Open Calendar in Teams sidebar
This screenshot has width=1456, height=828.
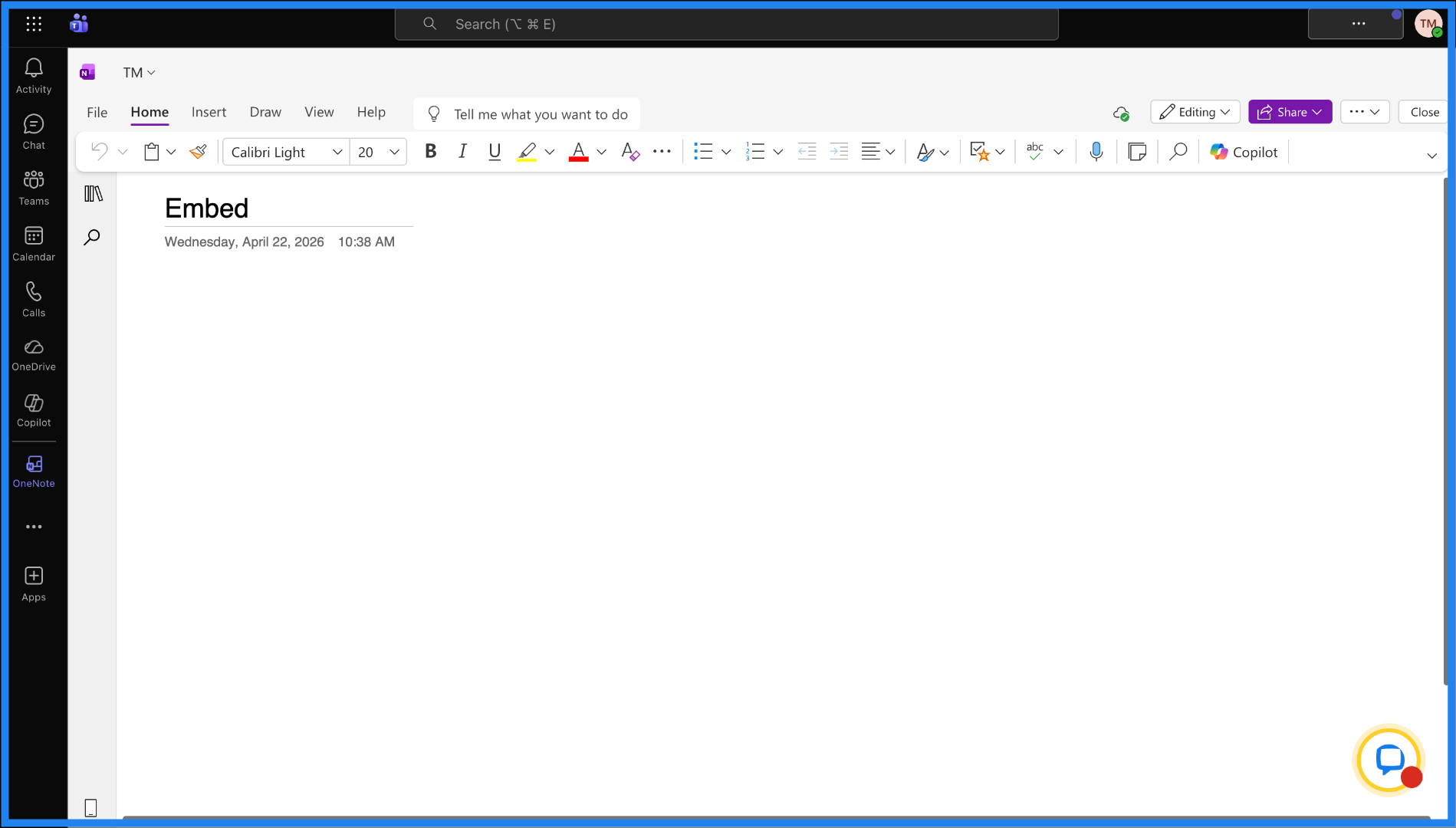(34, 244)
